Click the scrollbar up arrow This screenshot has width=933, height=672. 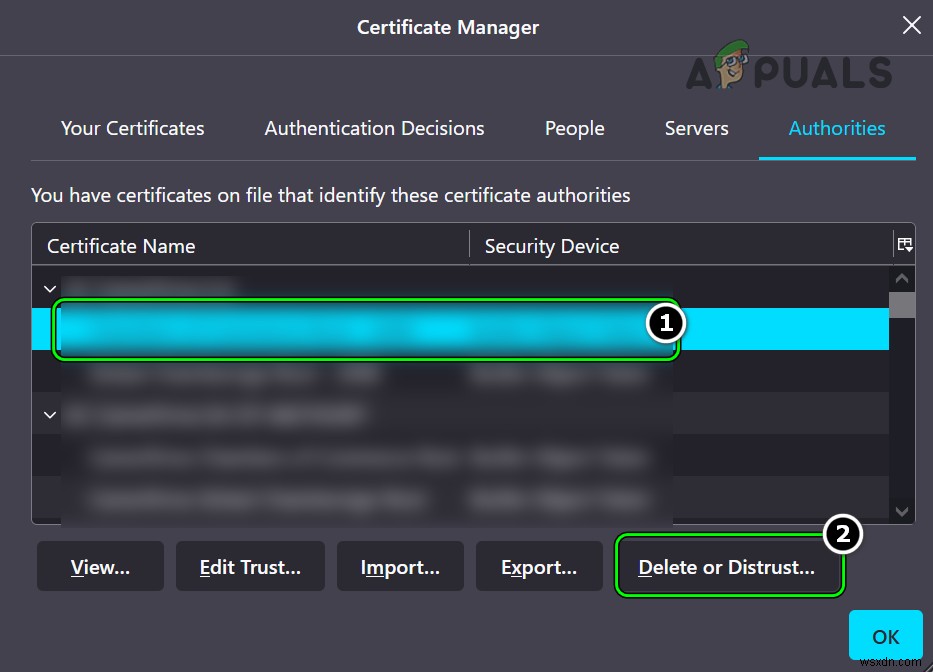(901, 279)
